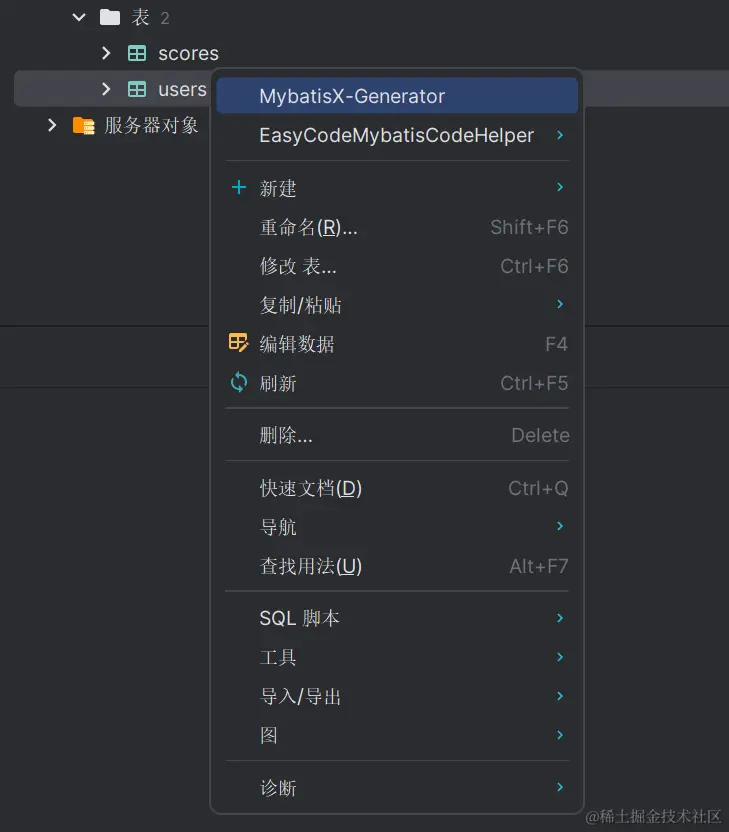Click the plus icon beside 新建
The width and height of the screenshot is (729, 832).
(x=239, y=187)
